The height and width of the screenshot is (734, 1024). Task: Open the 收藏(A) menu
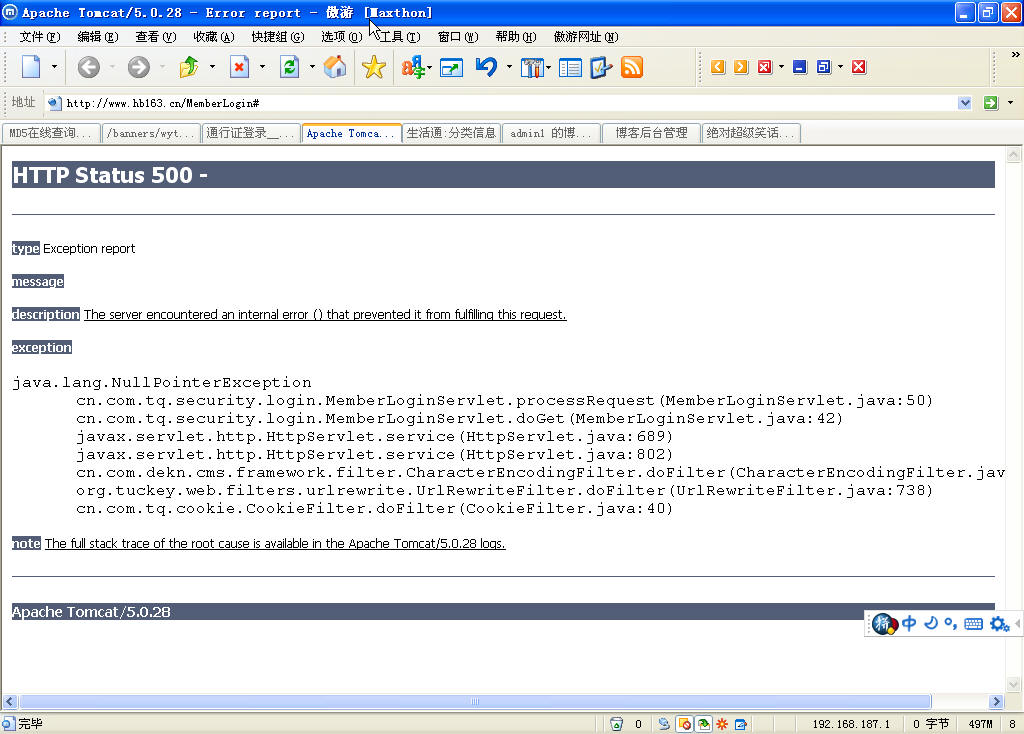click(214, 37)
